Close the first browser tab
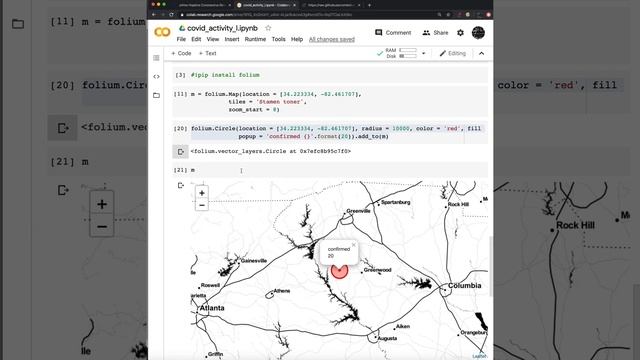 tap(229, 5)
